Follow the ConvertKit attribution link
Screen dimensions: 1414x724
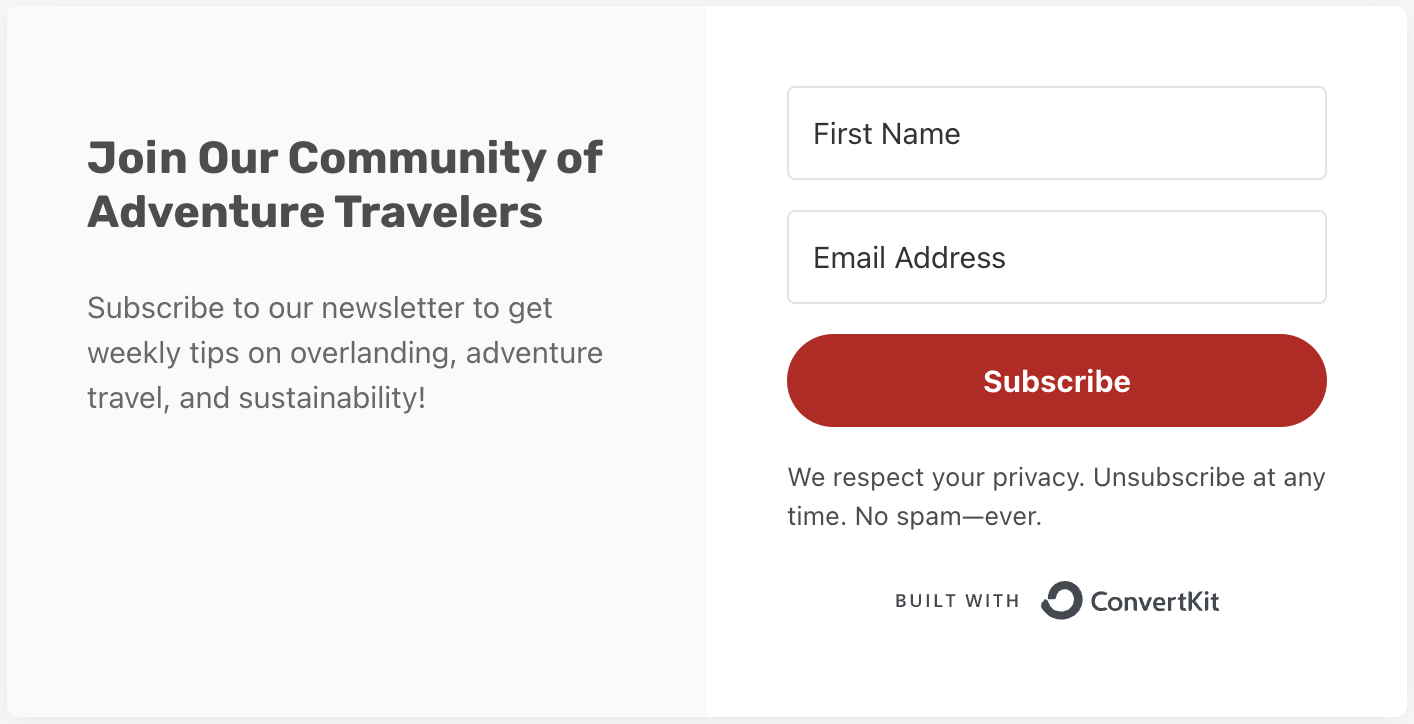click(x=1057, y=600)
